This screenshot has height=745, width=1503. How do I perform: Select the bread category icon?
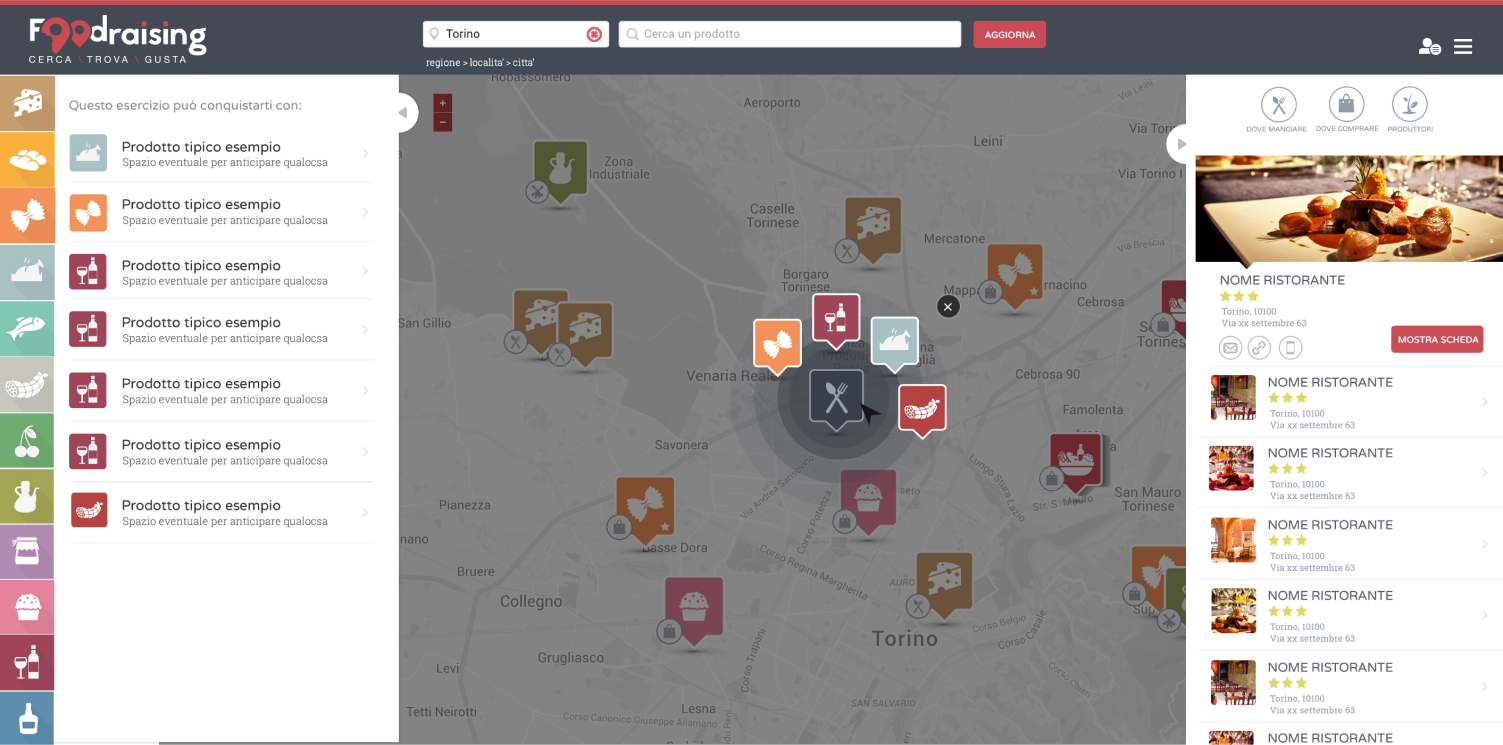point(27,160)
